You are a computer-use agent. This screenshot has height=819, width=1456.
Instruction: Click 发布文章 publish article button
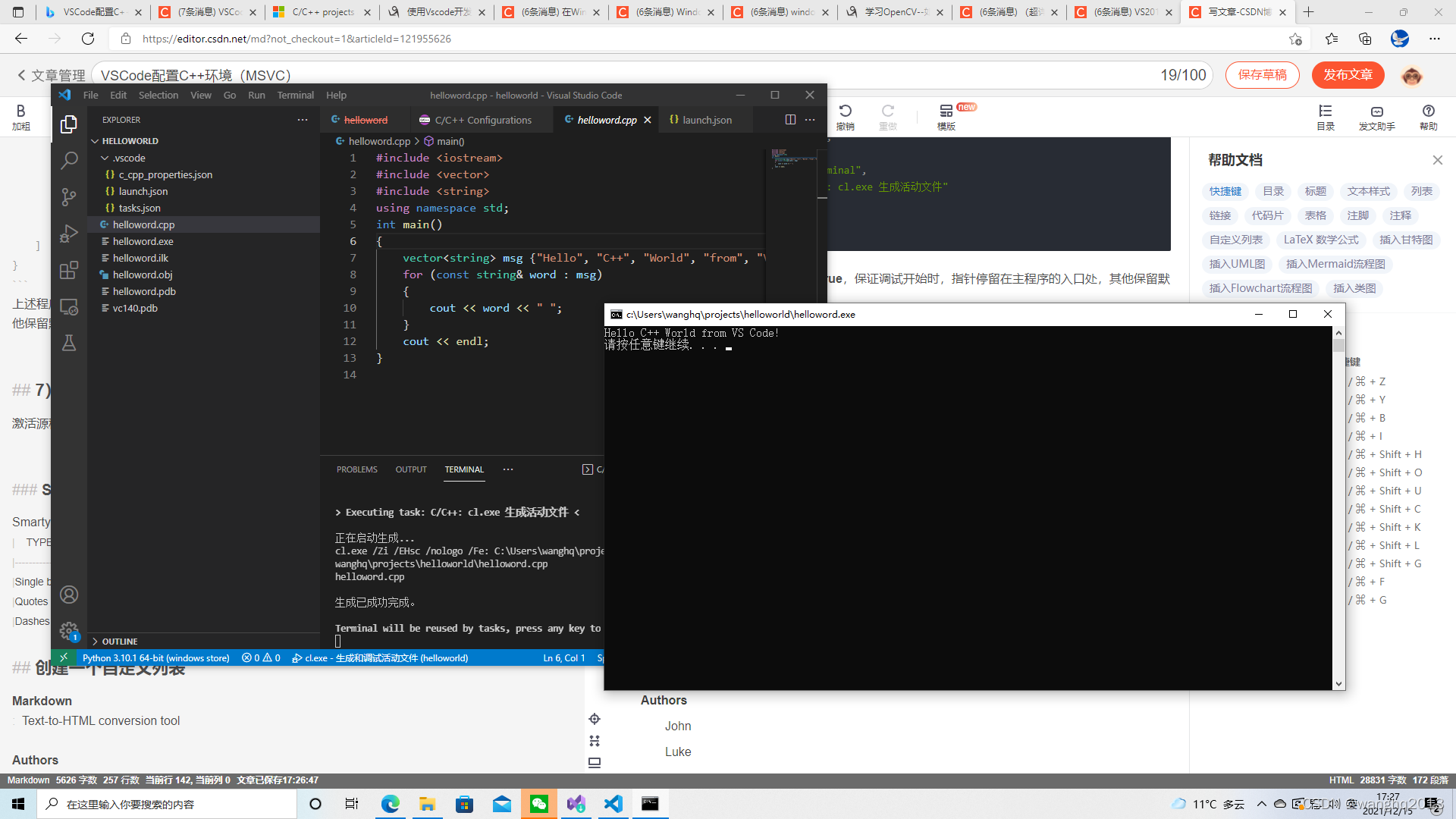(1348, 74)
